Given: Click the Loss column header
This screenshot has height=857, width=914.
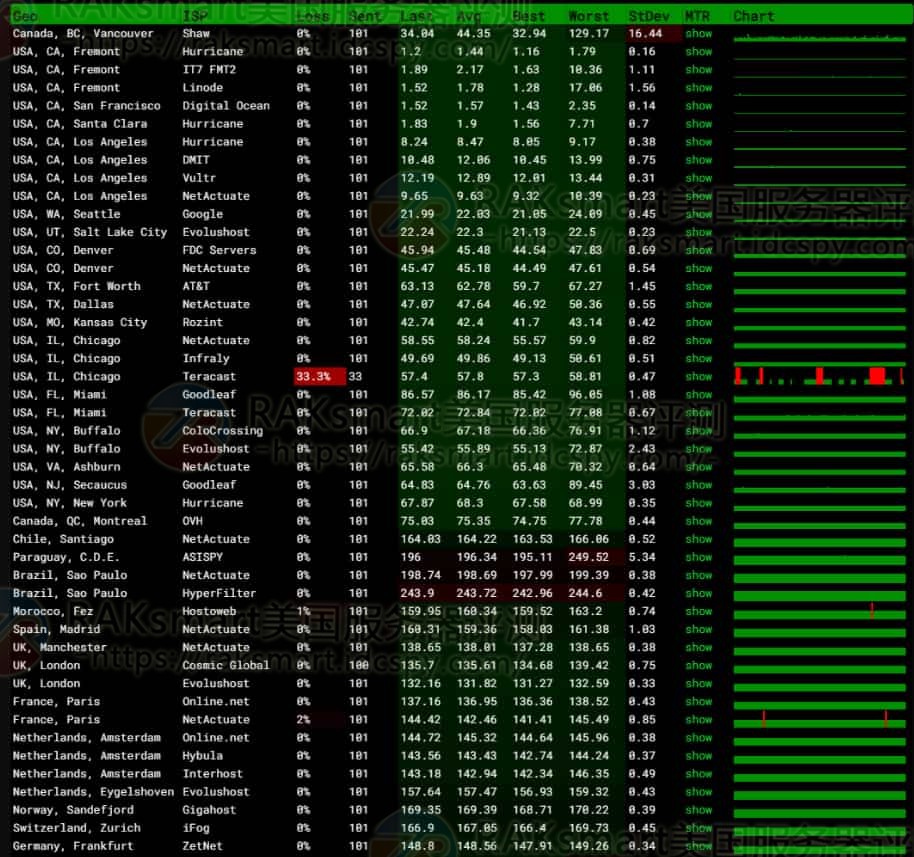Looking at the screenshot, I should click(313, 16).
